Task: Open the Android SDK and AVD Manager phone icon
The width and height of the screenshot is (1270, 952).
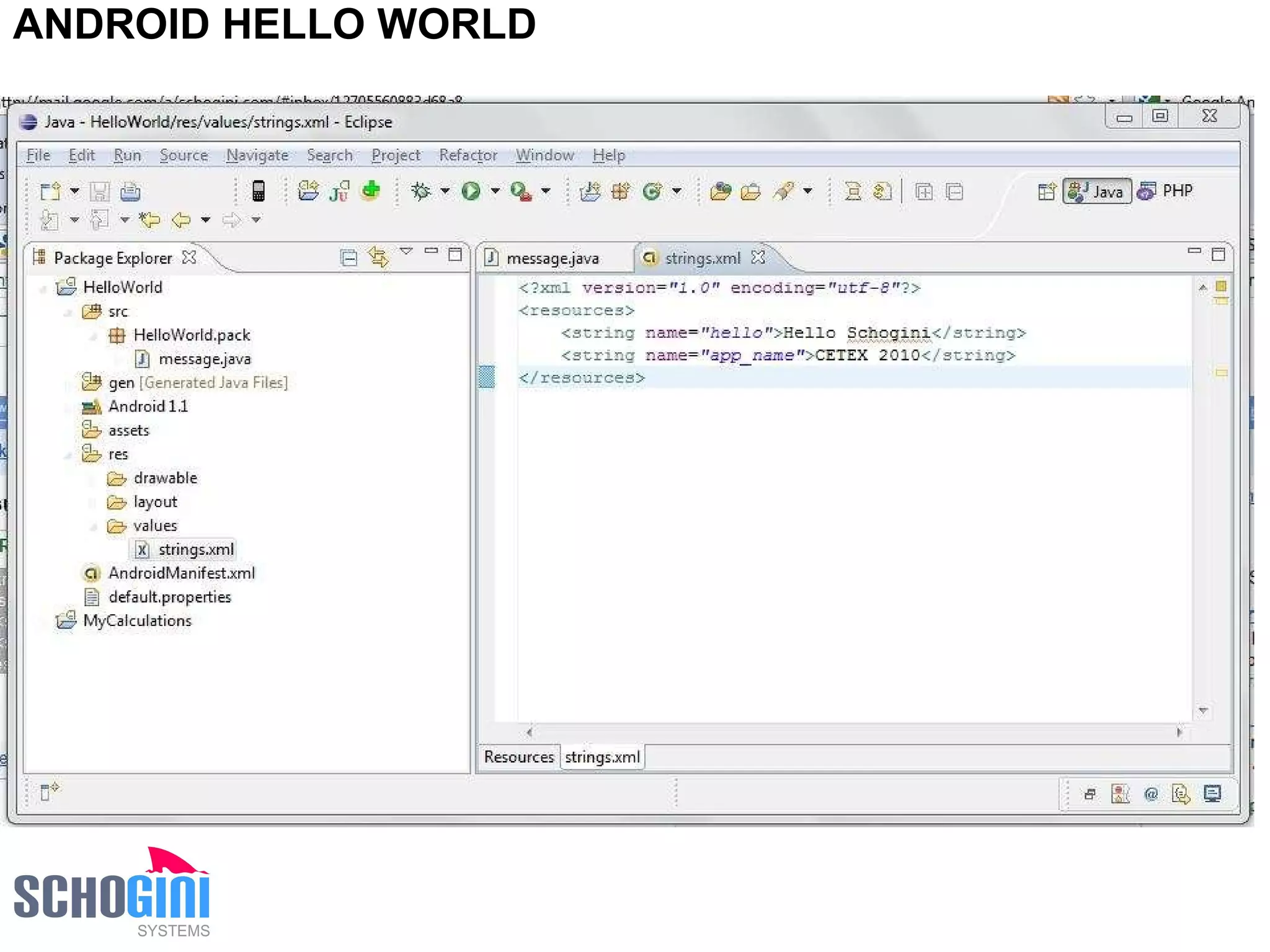Action: click(259, 191)
